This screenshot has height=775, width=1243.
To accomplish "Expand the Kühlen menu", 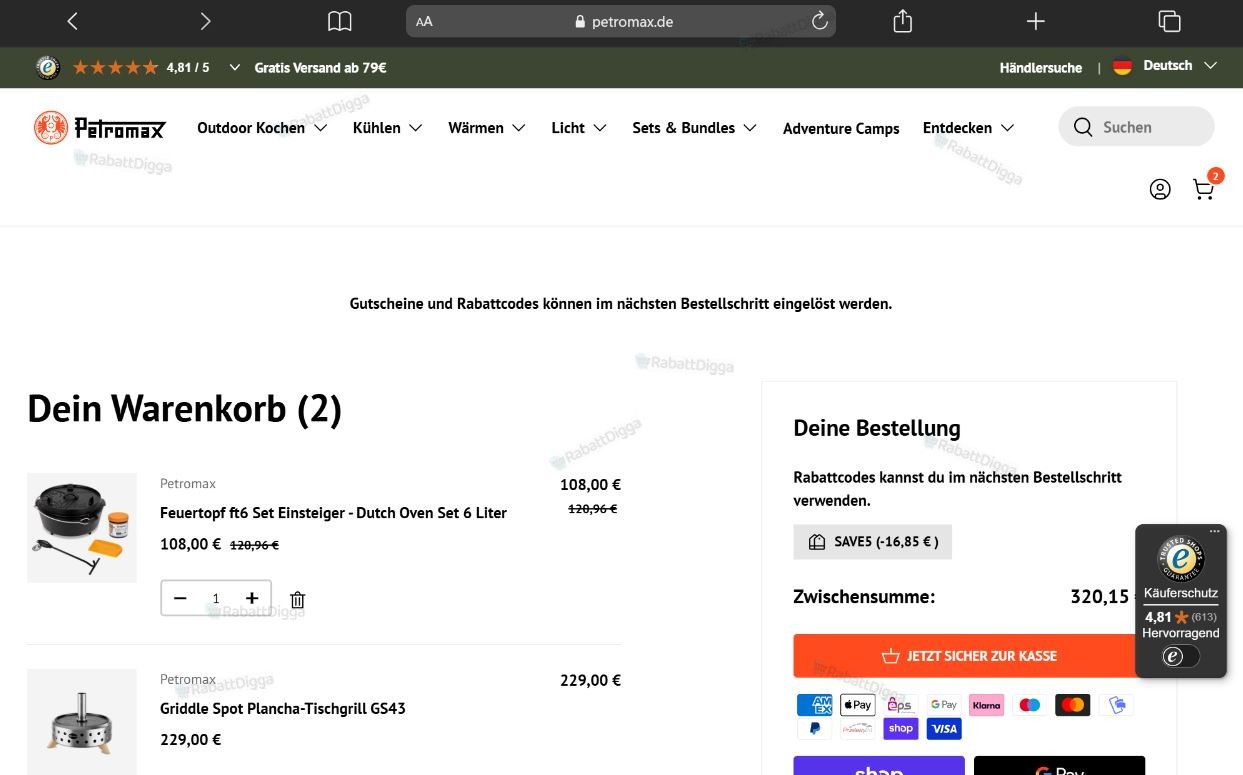I will [x=388, y=128].
